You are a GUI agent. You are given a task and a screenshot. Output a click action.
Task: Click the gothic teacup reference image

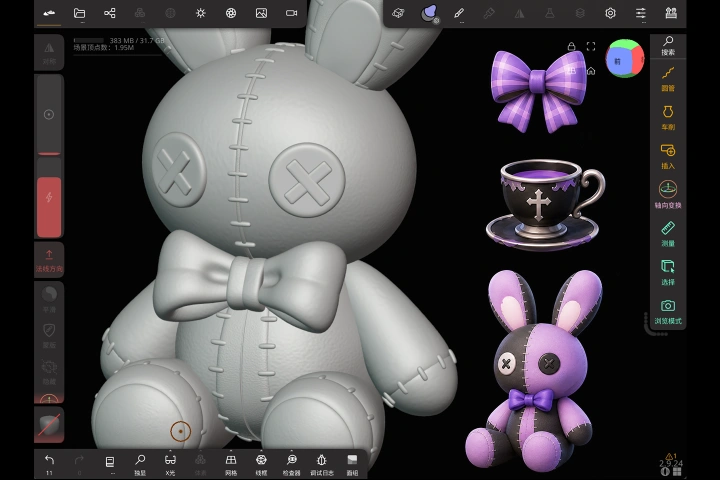coord(545,203)
